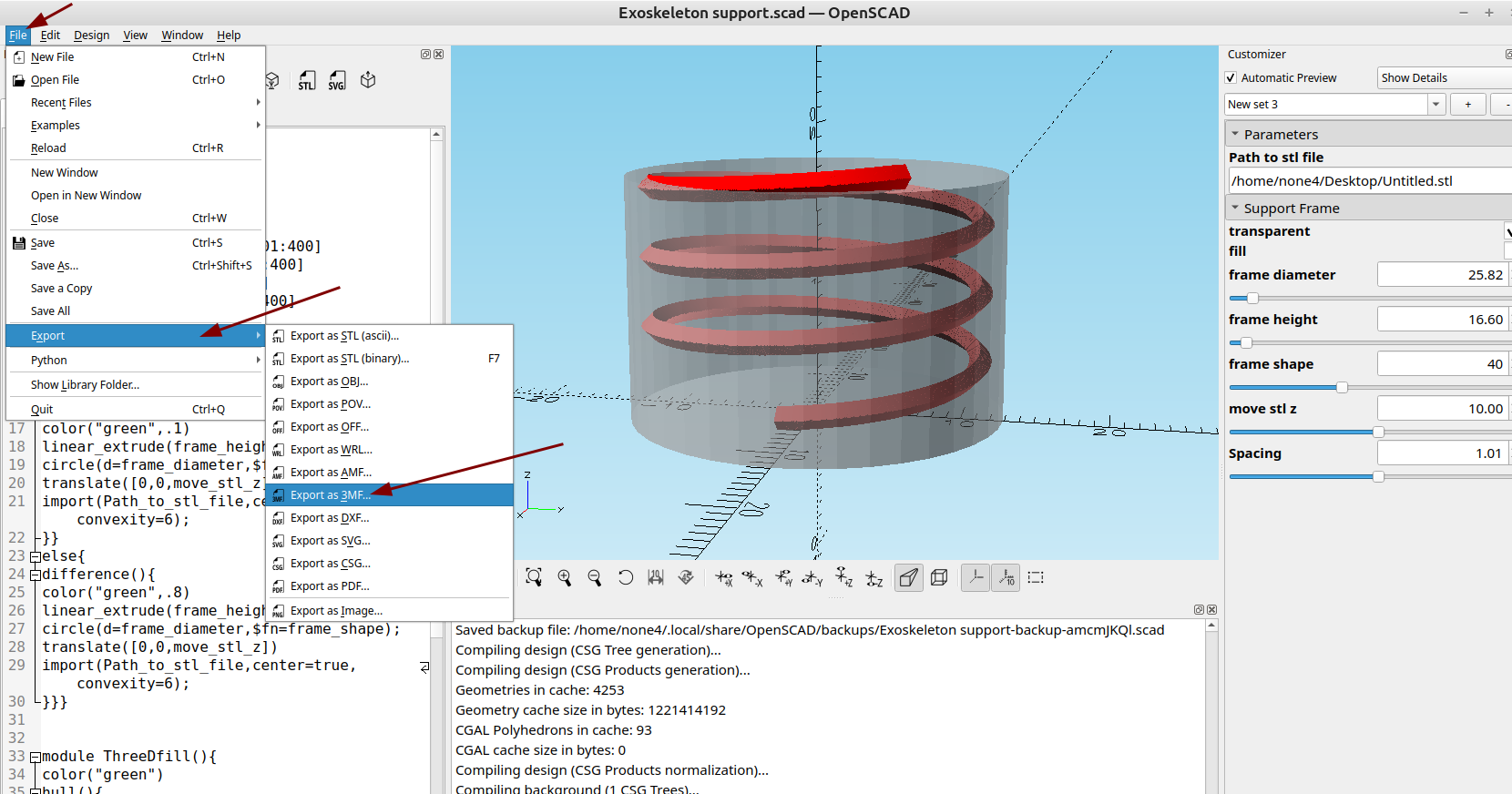Choose Export as STL (binary)
Screen dimensions: 1512x794
(390, 359)
